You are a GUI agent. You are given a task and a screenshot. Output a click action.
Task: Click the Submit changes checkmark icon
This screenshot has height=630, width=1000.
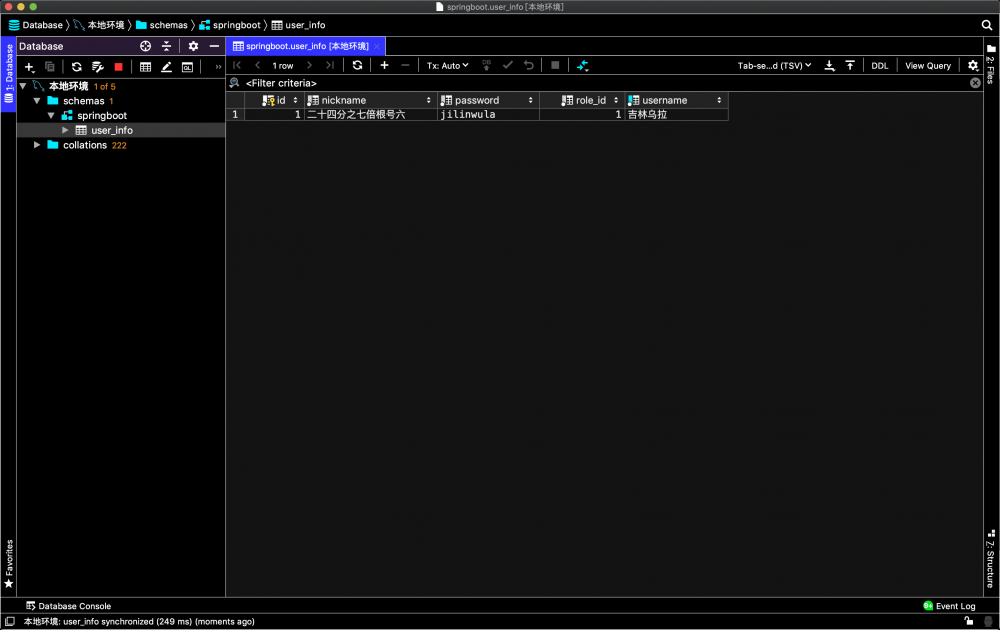pos(508,65)
